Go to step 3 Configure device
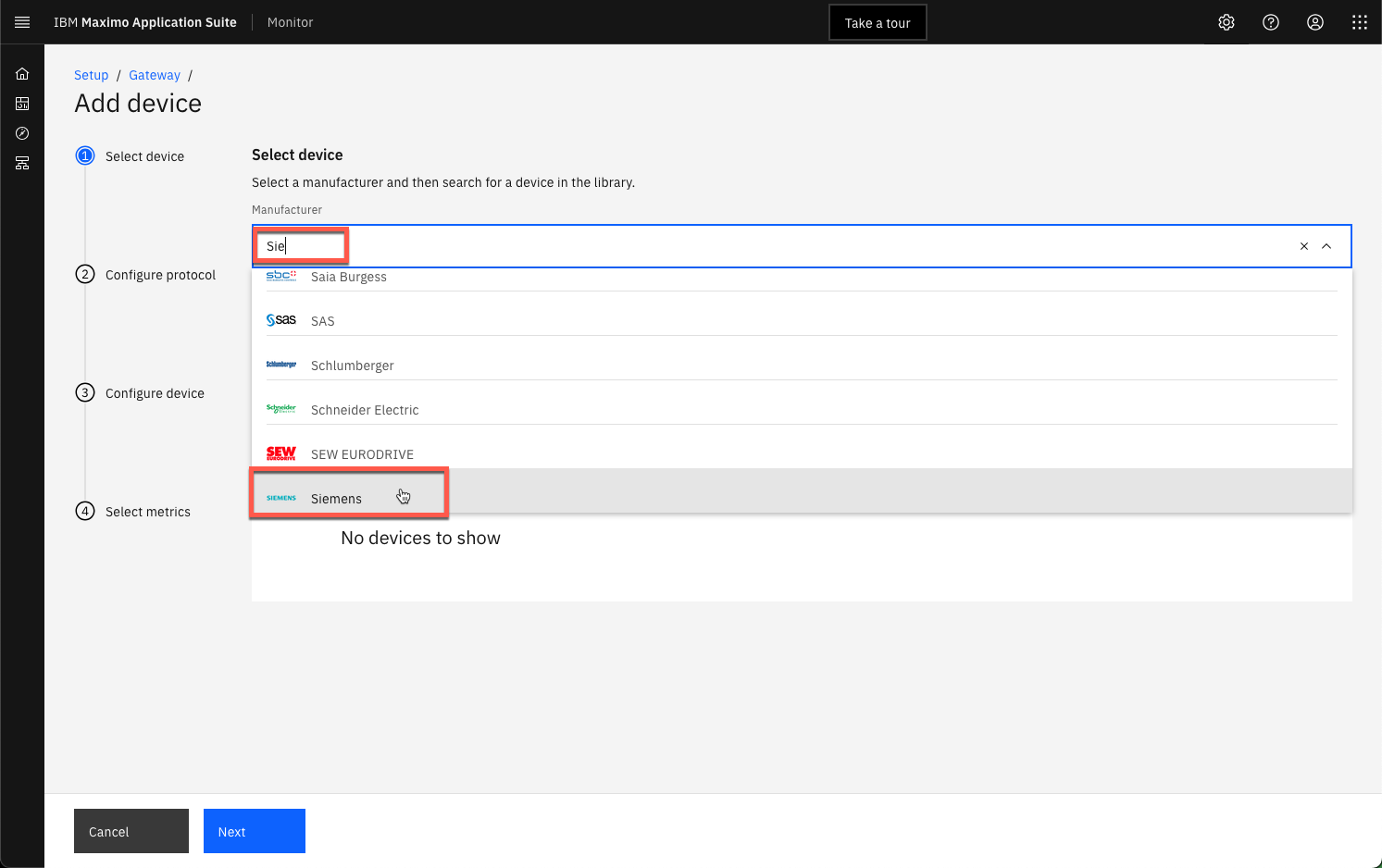Screen dimensions: 1382x868 point(140,393)
